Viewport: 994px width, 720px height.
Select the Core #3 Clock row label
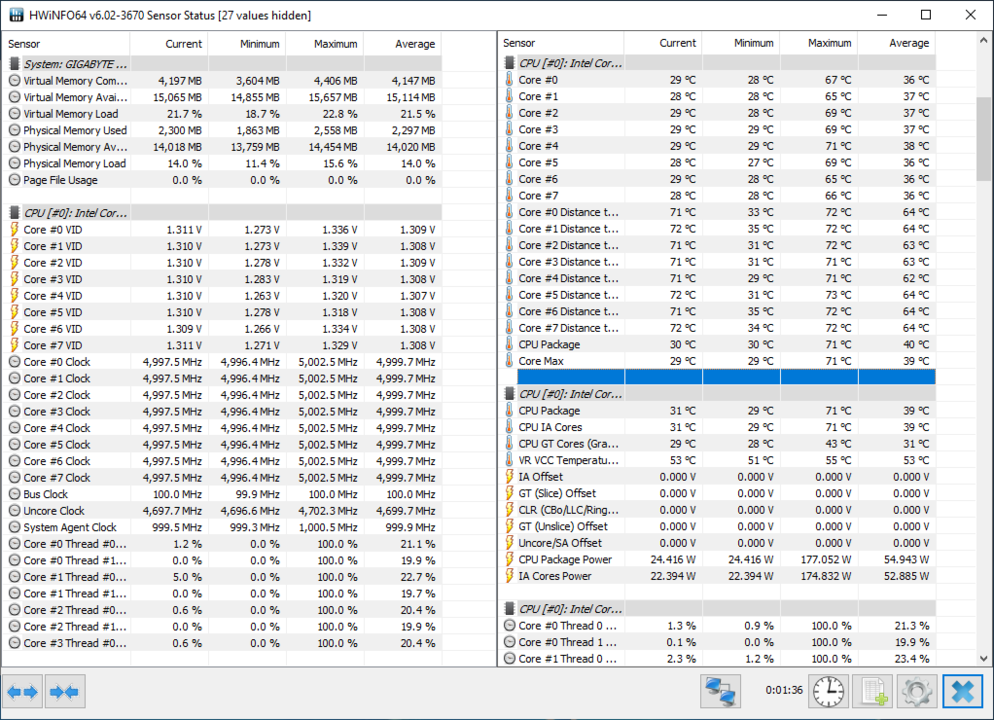click(57, 411)
